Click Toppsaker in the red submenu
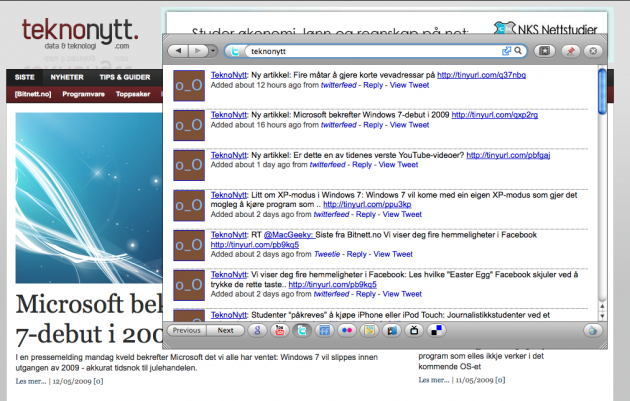The width and height of the screenshot is (630, 401). pyautogui.click(x=133, y=94)
